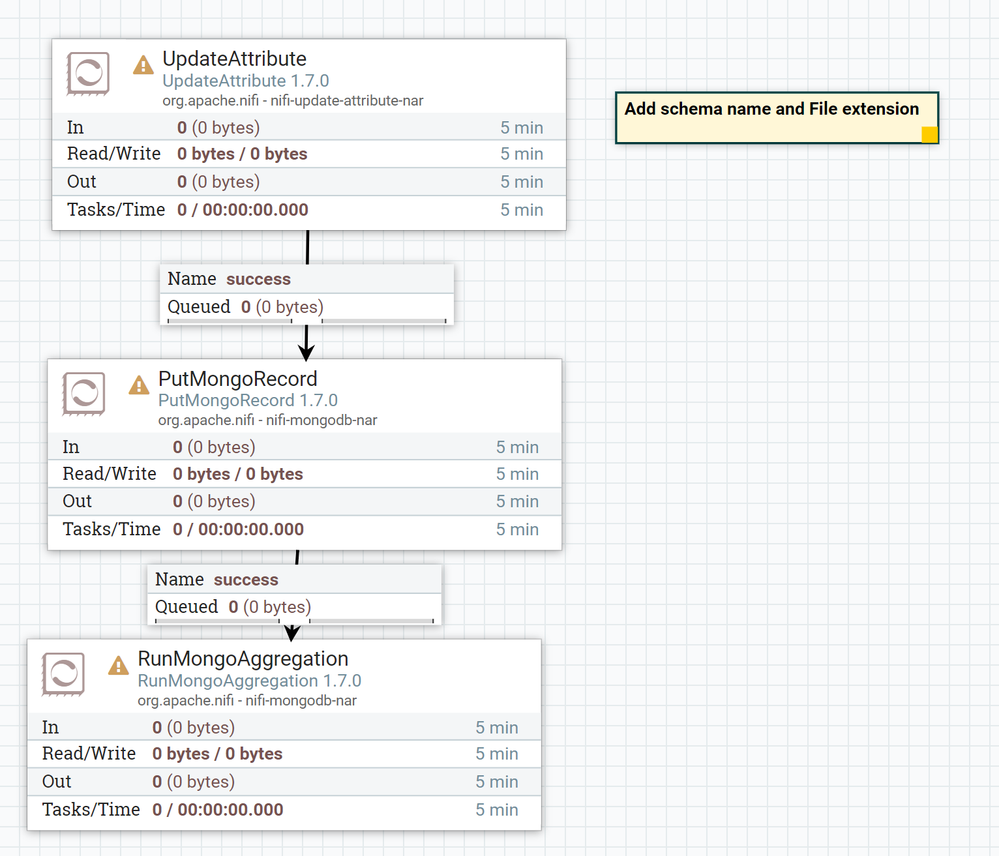Image resolution: width=999 pixels, height=856 pixels.
Task: Click the PutMongoRecord warning triangle
Action: tap(139, 385)
